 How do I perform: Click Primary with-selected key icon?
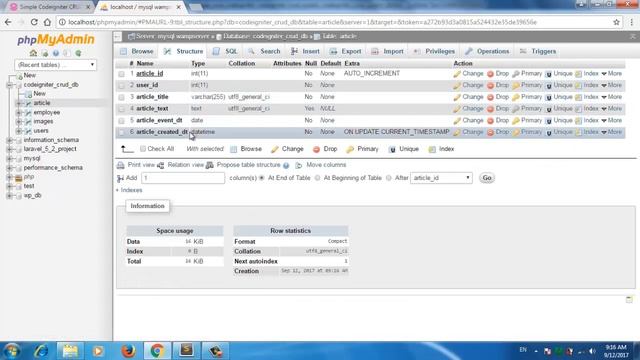click(x=350, y=149)
